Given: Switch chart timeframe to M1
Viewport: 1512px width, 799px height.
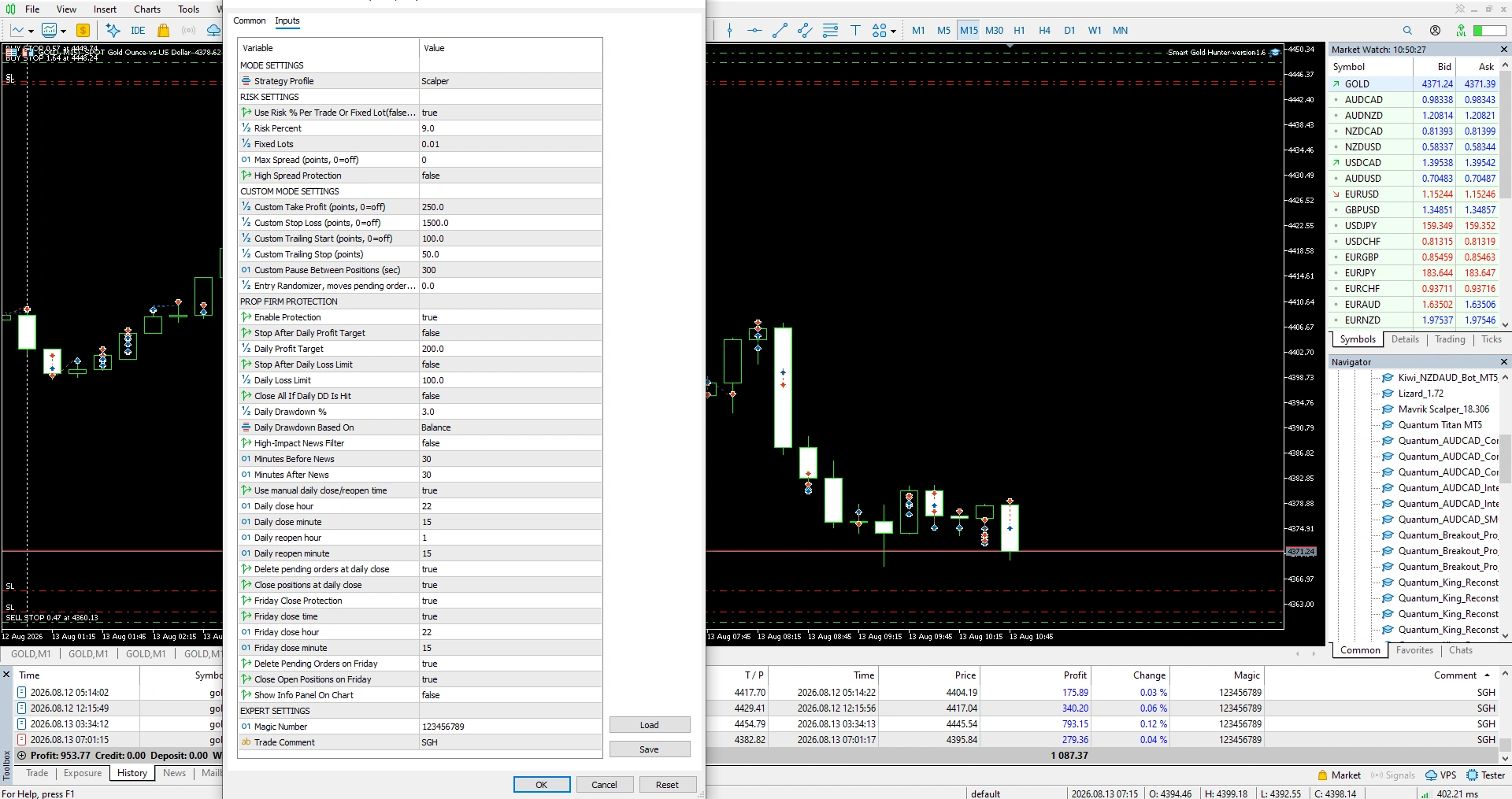Looking at the screenshot, I should [918, 31].
